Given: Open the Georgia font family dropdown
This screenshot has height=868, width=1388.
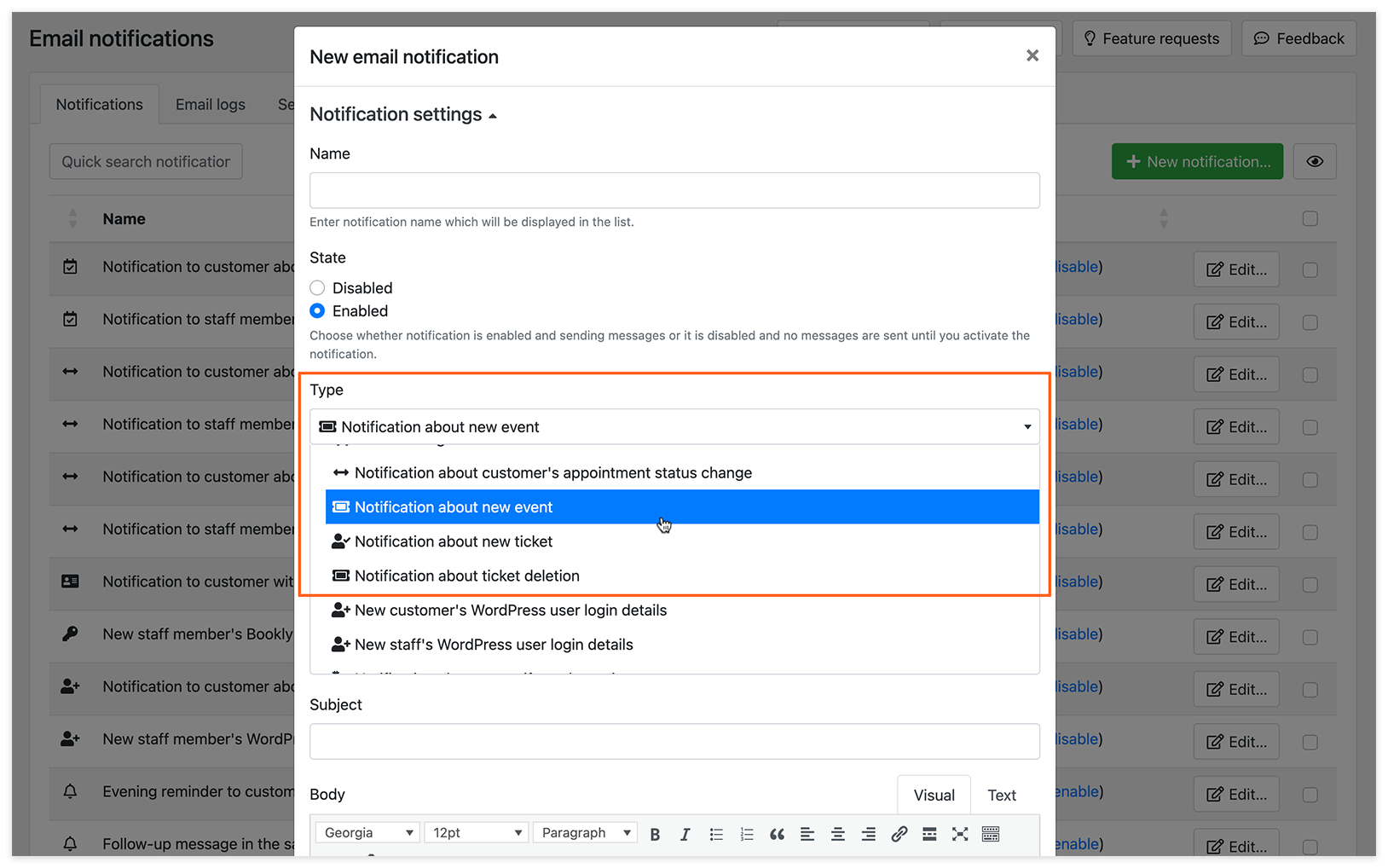Looking at the screenshot, I should click(367, 832).
